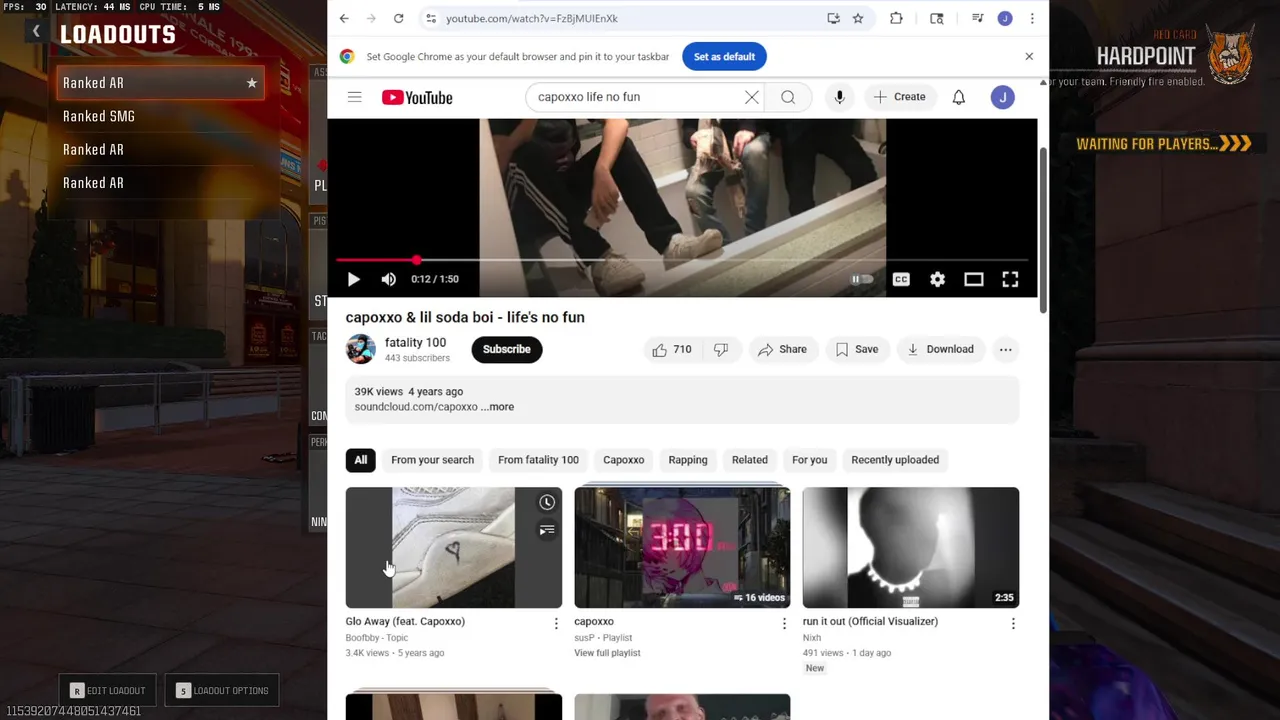Save video to a playlist

click(857, 349)
